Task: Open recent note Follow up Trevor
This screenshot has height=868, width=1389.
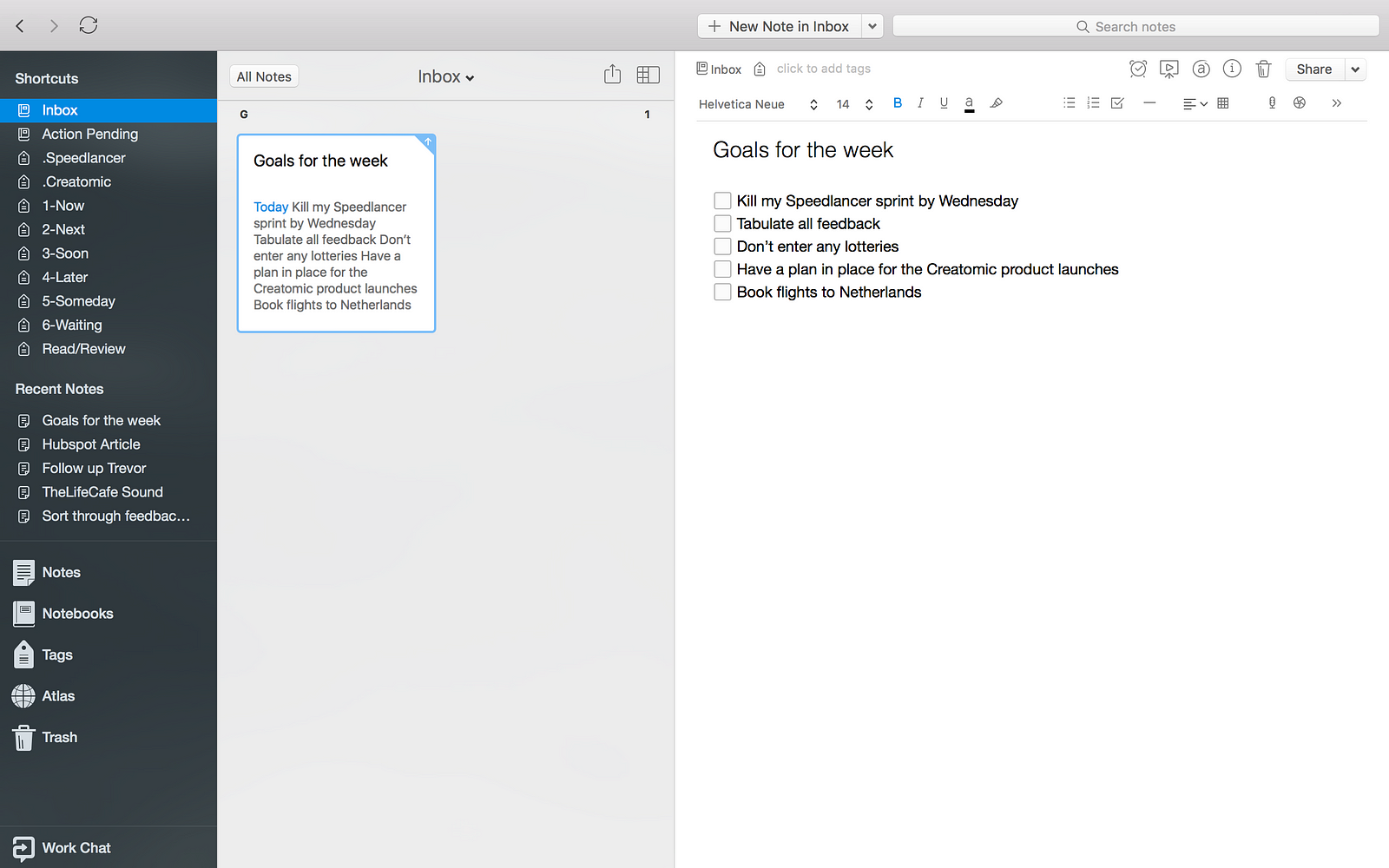Action: [109, 468]
